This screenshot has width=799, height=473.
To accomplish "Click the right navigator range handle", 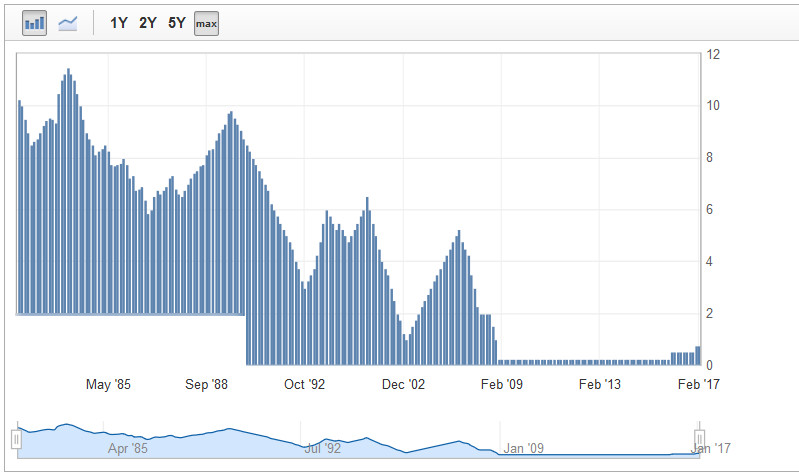I will coord(700,438).
